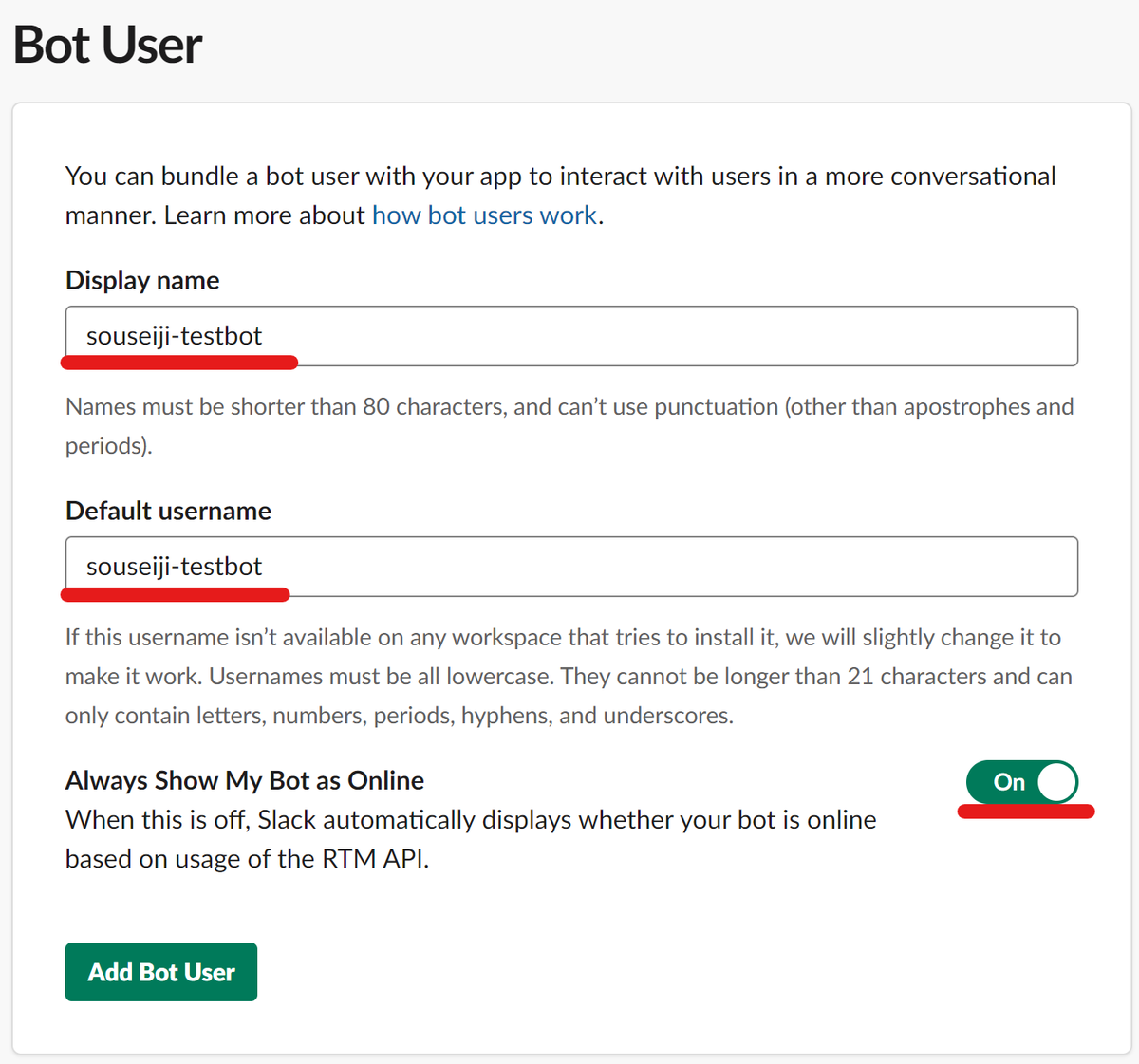Click the red underline beneath the On toggle

click(1026, 812)
